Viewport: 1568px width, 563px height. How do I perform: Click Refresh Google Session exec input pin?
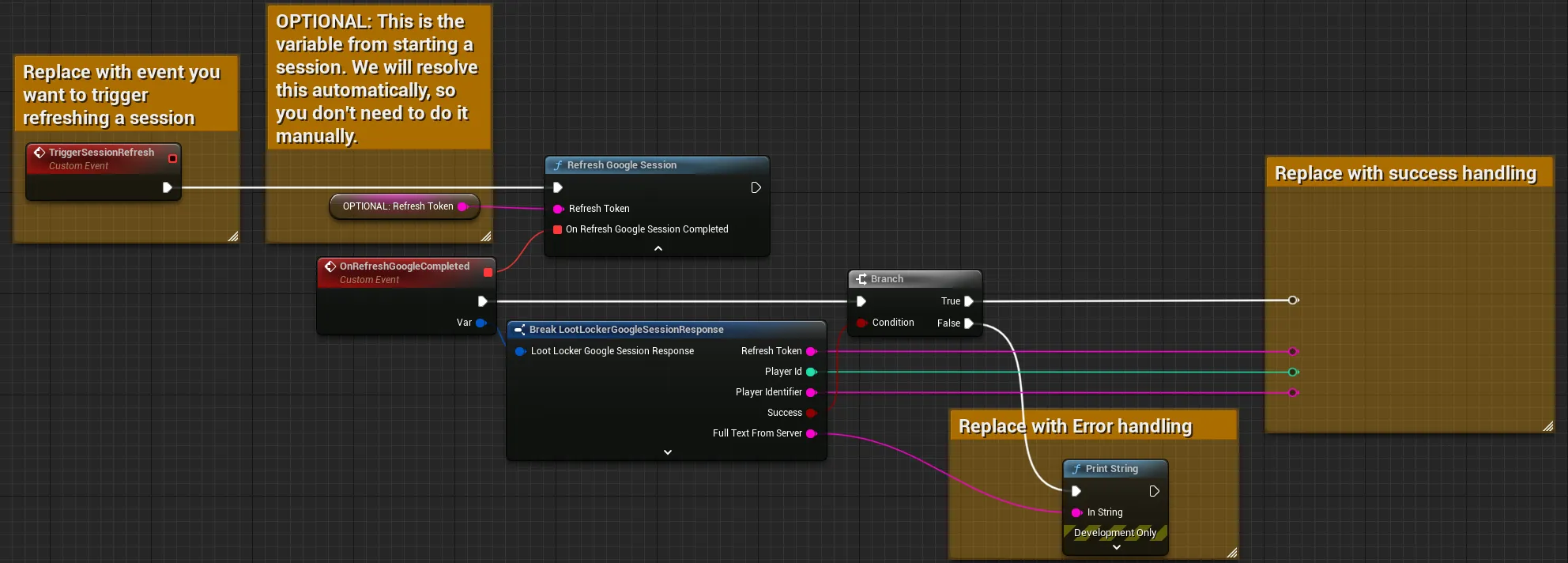(x=557, y=187)
